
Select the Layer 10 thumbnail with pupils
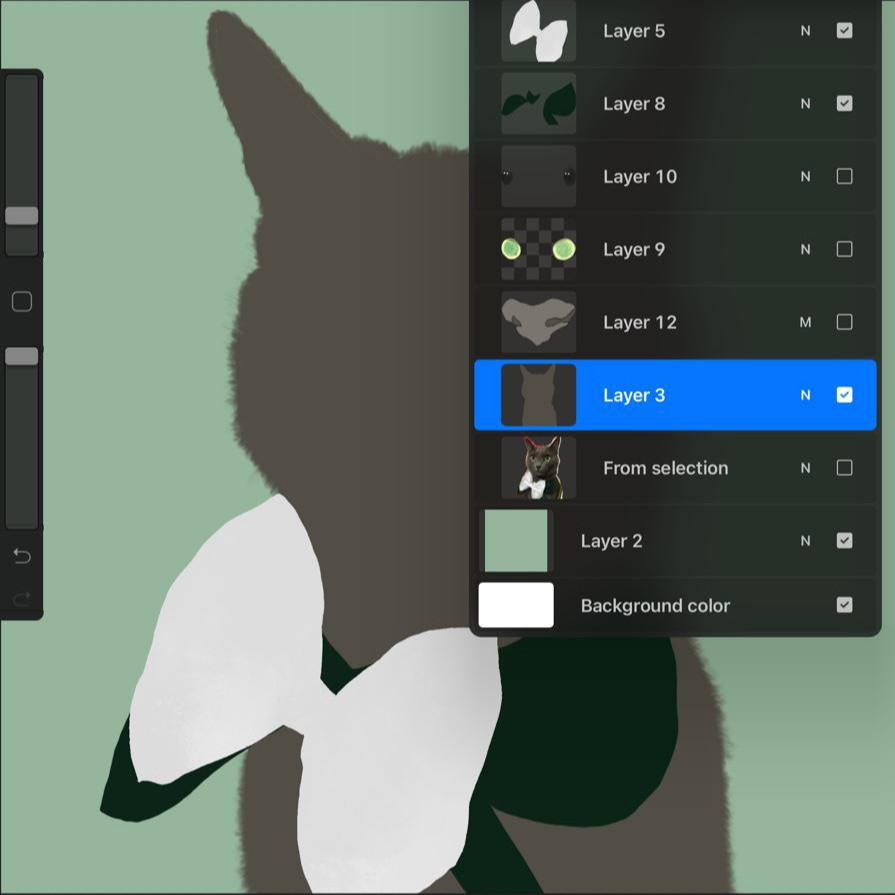coord(538,176)
